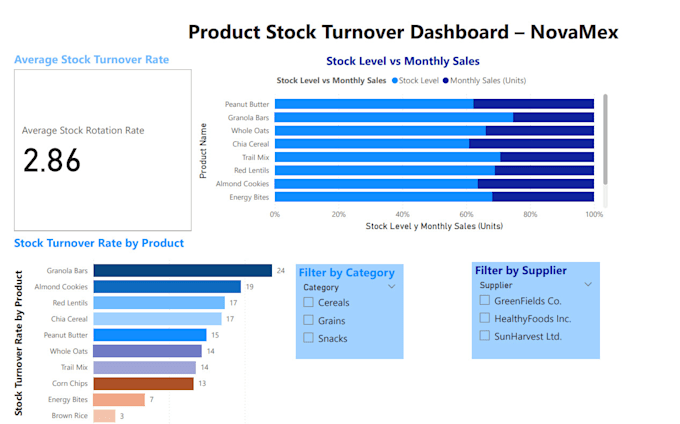The width and height of the screenshot is (680, 424).
Task: Check the HealthyFoods Inc. supplier checkbox
Action: [x=485, y=318]
